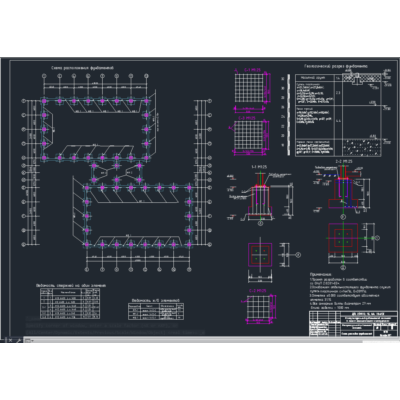Click the section 1-1 M1:25 foundation detail
The image size is (400, 400).
pos(261,196)
